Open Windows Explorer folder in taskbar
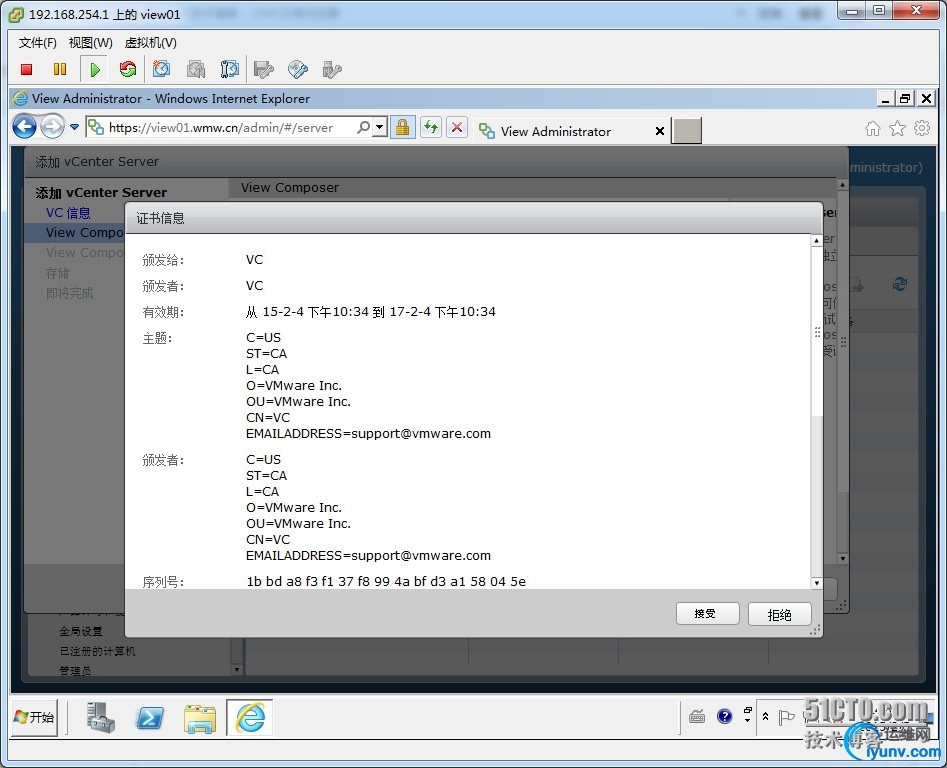The height and width of the screenshot is (768, 947). (200, 718)
